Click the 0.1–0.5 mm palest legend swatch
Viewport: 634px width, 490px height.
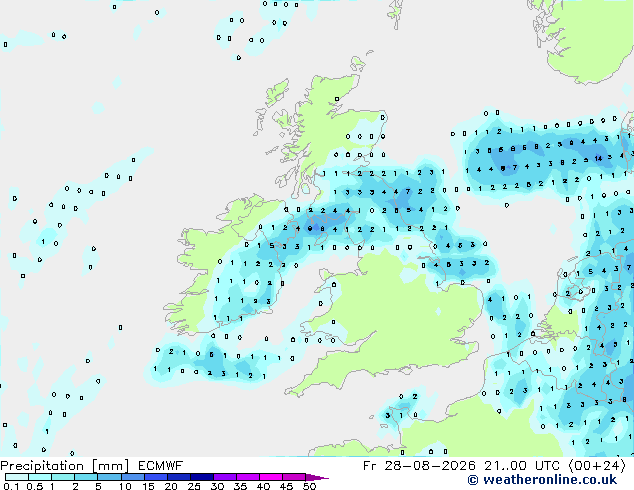coord(17,477)
